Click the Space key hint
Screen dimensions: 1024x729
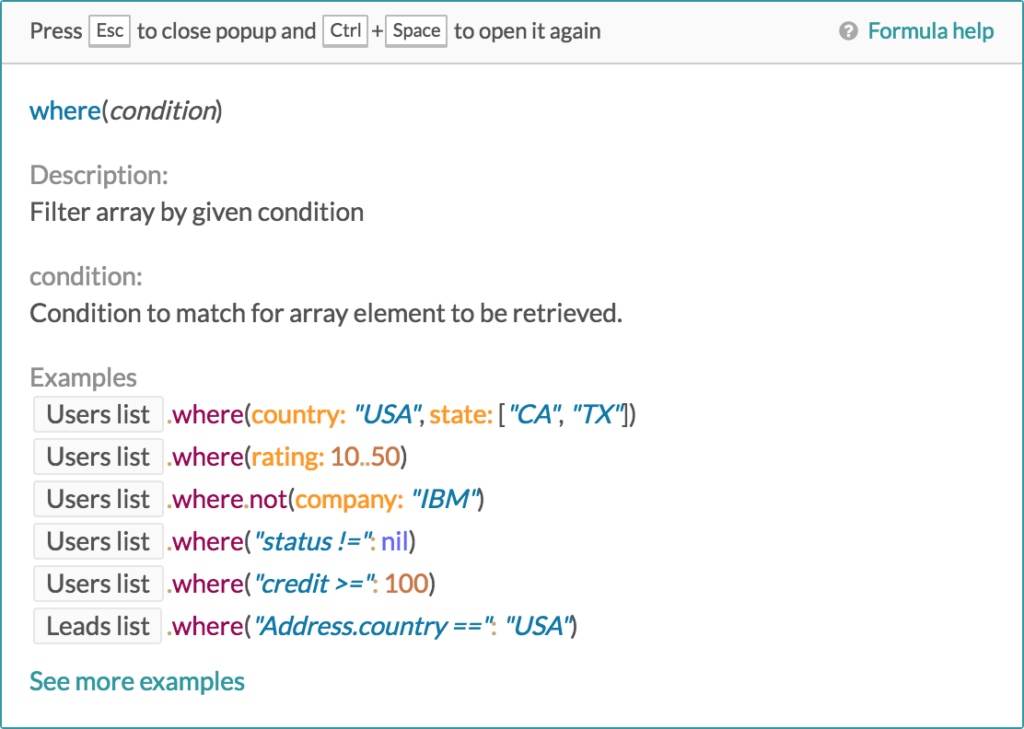415,31
